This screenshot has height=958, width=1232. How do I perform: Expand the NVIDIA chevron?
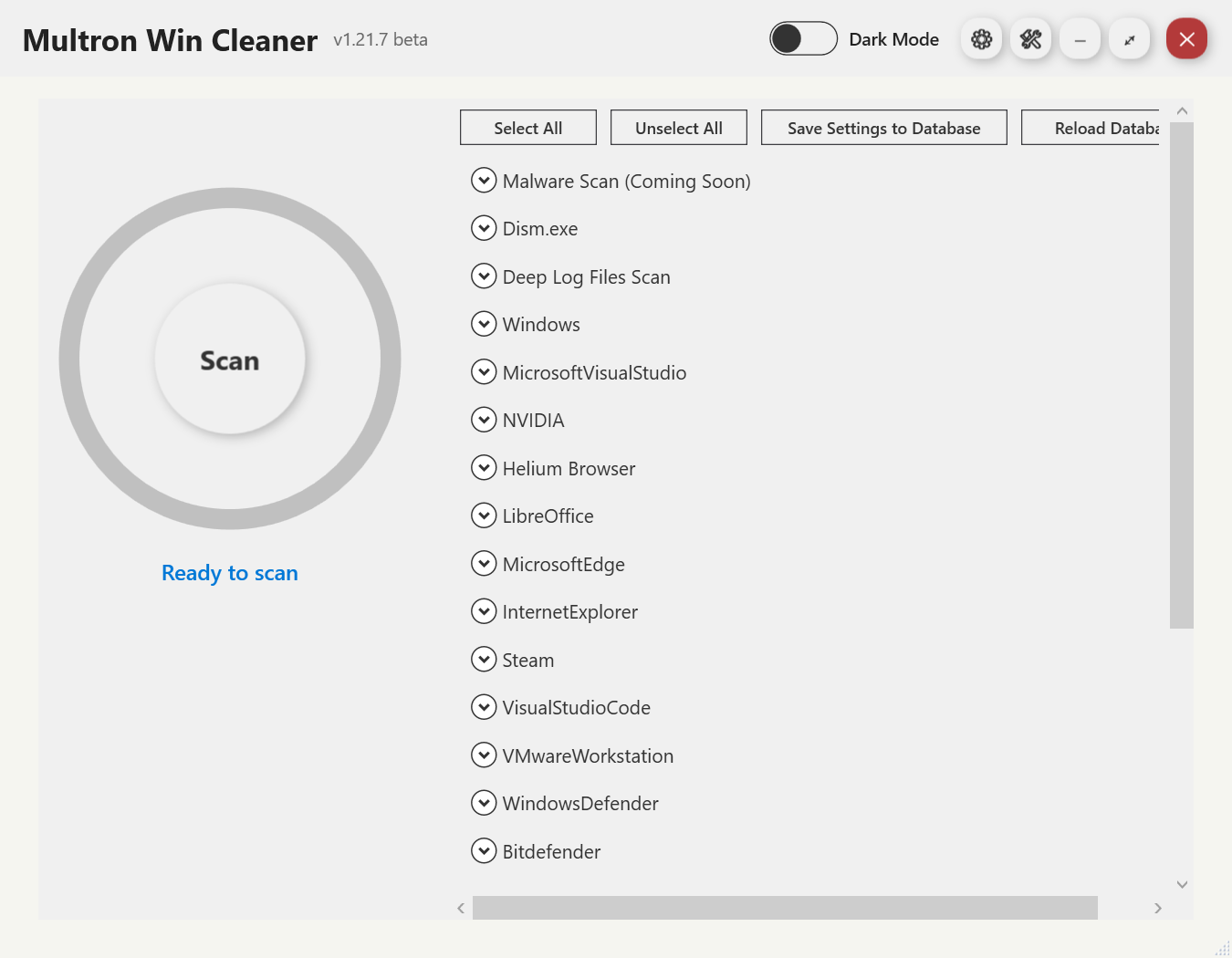(x=484, y=420)
